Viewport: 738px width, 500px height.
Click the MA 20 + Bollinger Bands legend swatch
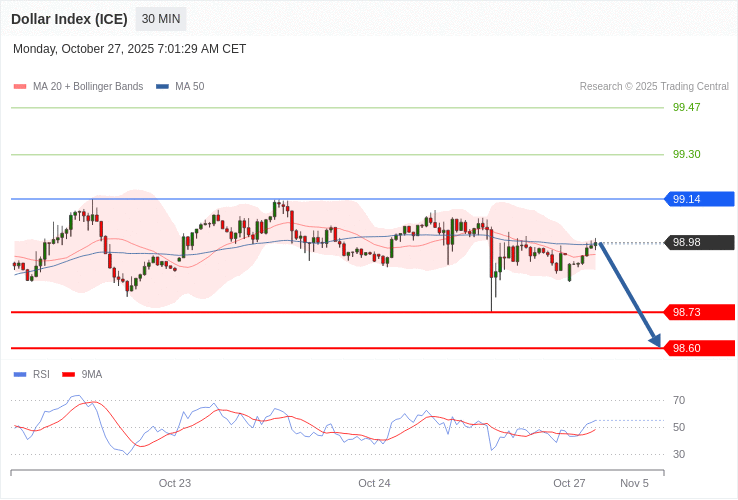(19, 87)
